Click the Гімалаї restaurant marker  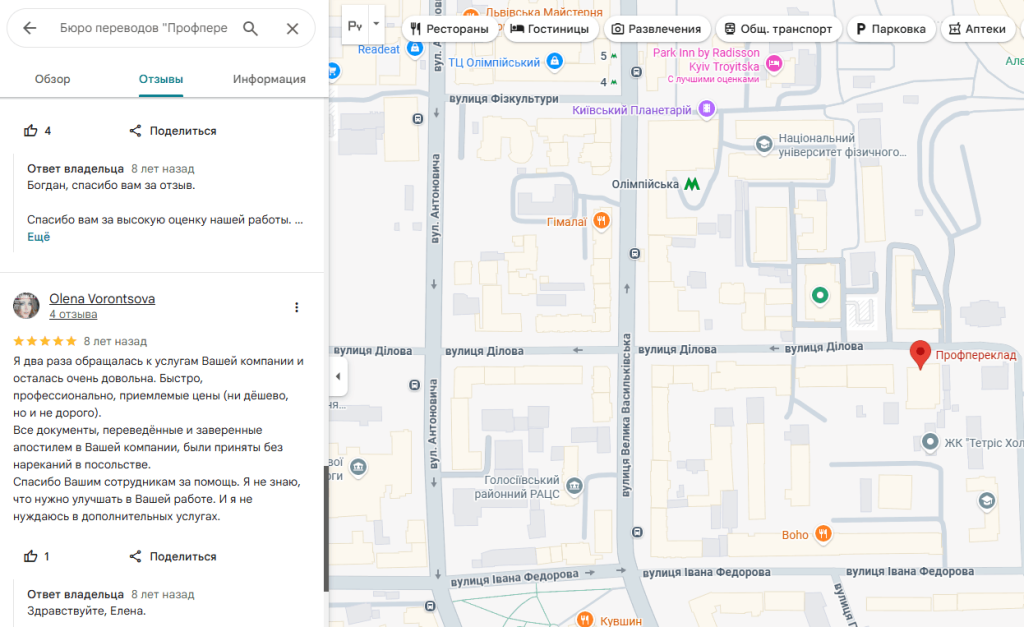tap(601, 221)
